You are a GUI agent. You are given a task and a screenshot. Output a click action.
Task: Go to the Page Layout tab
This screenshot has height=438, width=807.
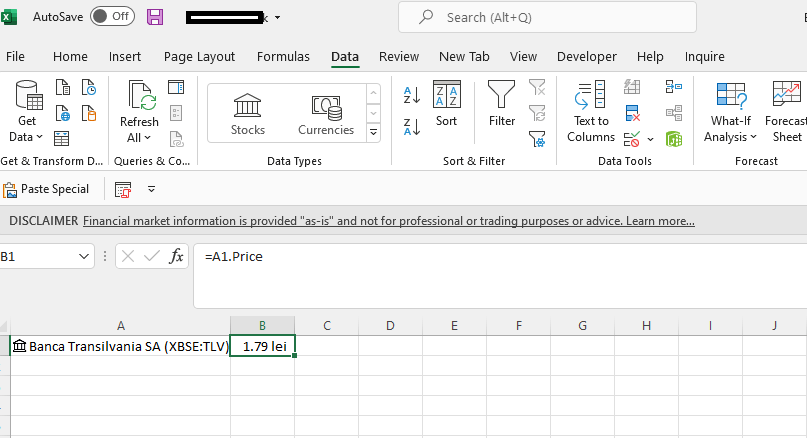pos(199,57)
